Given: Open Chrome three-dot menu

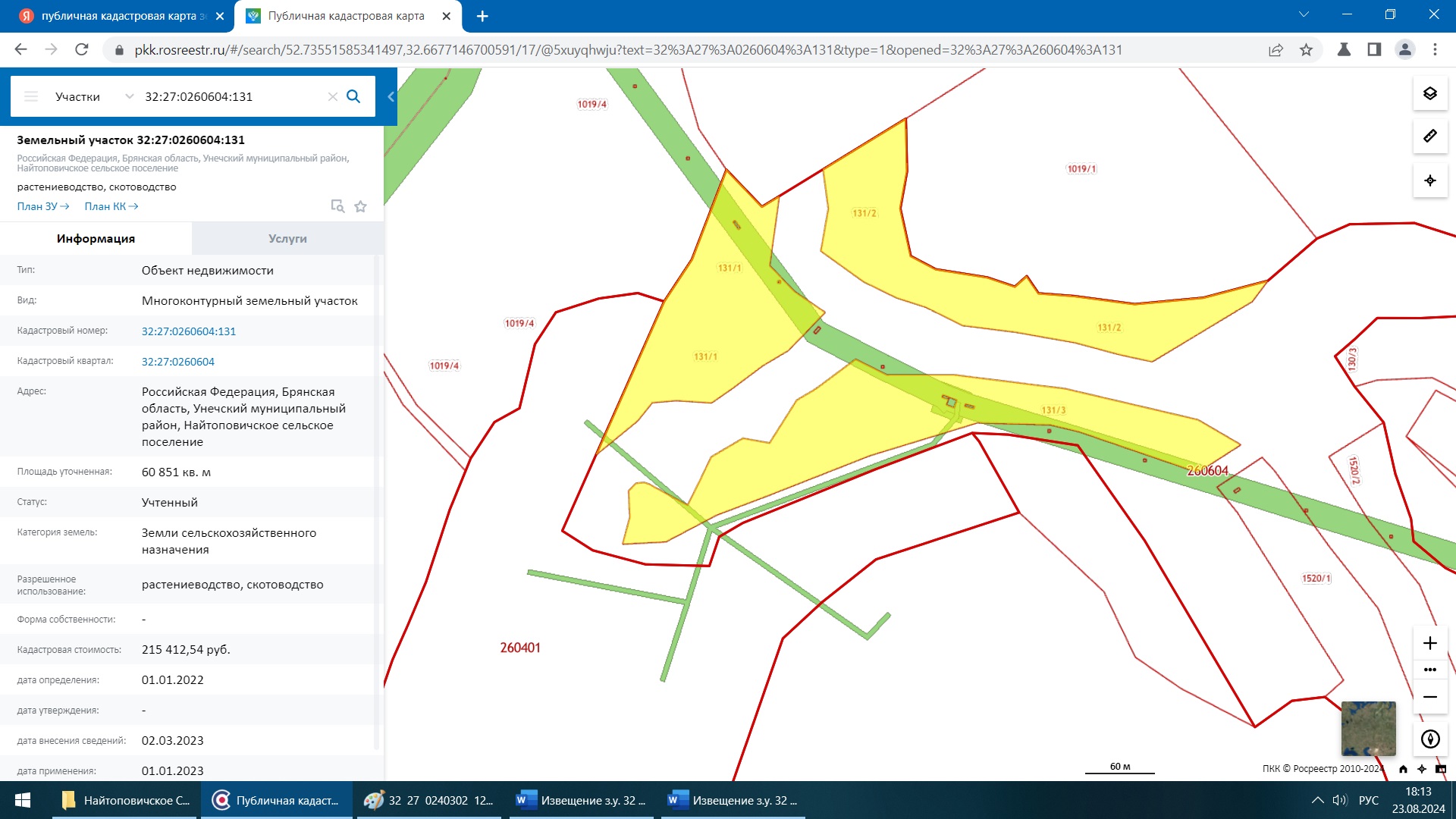Looking at the screenshot, I should coord(1435,49).
